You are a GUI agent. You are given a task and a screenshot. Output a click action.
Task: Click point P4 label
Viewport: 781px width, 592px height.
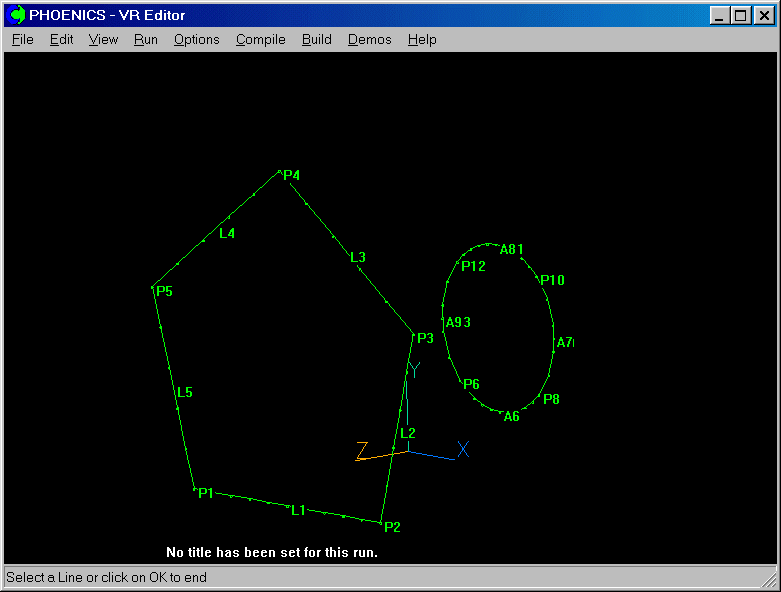click(x=291, y=175)
